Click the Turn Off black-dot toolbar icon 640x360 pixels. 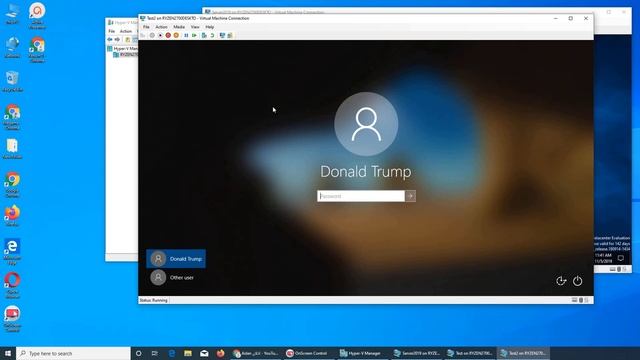(160, 36)
